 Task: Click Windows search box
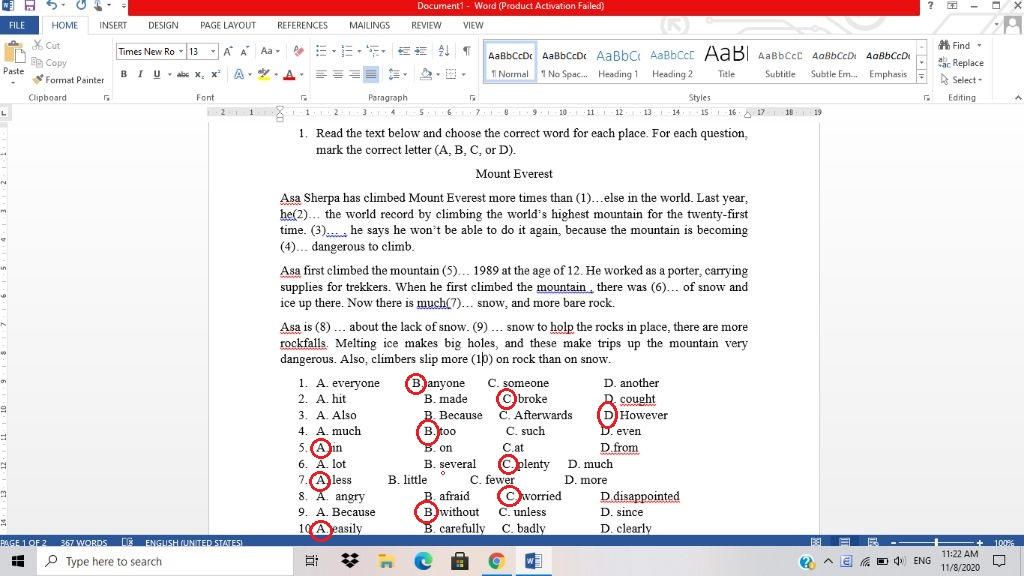165,561
